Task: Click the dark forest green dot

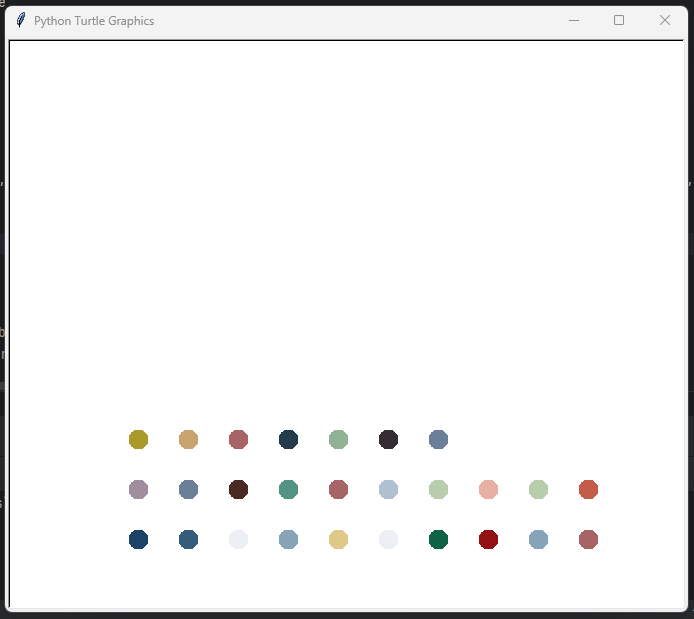Action: 438,540
